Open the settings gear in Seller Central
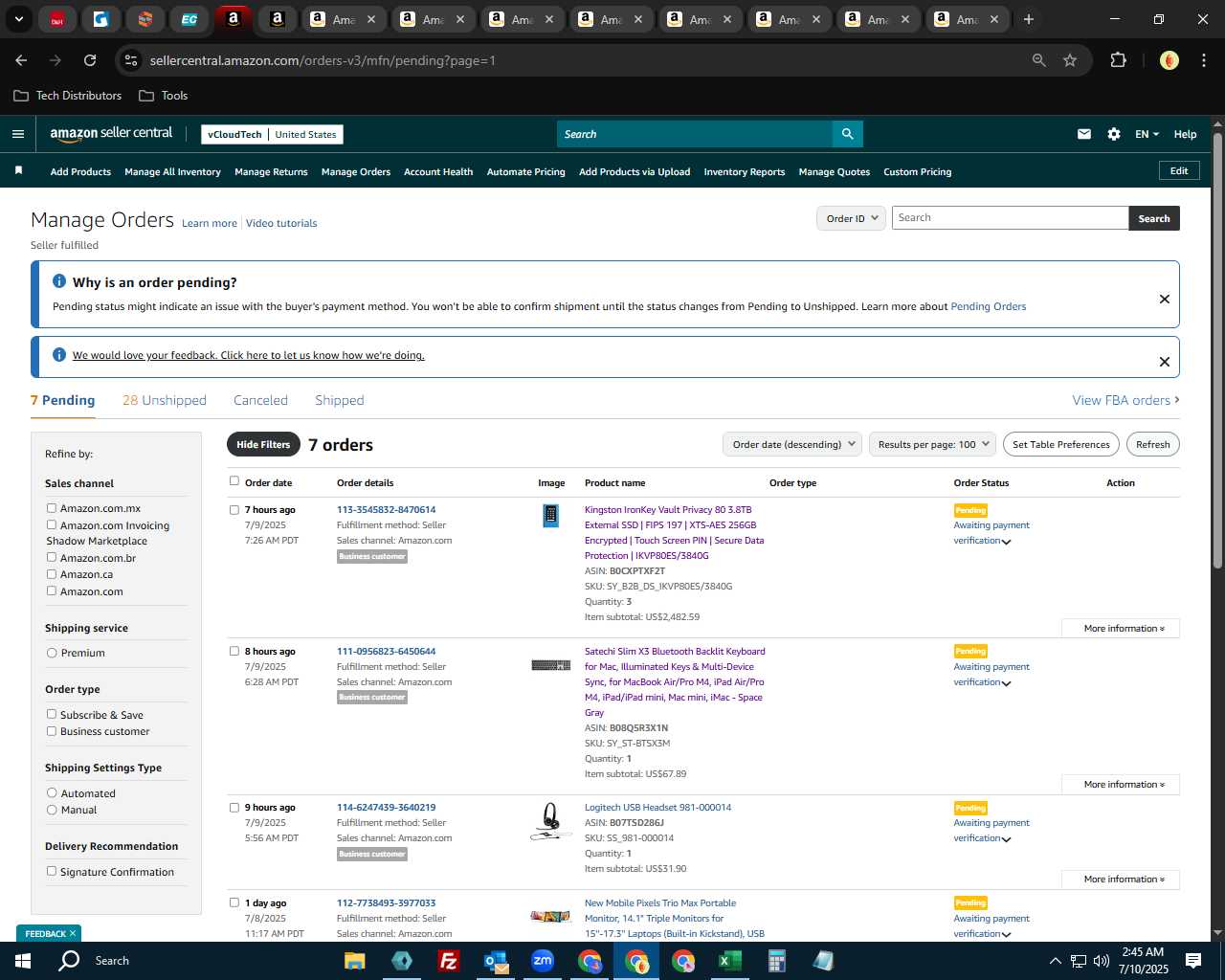Screen dimensions: 1225x980 (1114, 134)
